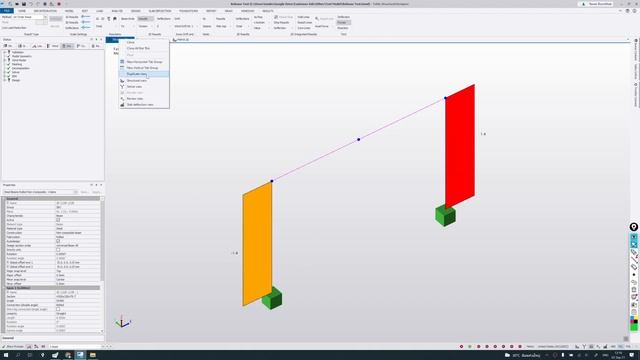Image resolution: width=640 pixels, height=360 pixels.
Task: Choose Duplicate view from context menu
Action: point(144,74)
